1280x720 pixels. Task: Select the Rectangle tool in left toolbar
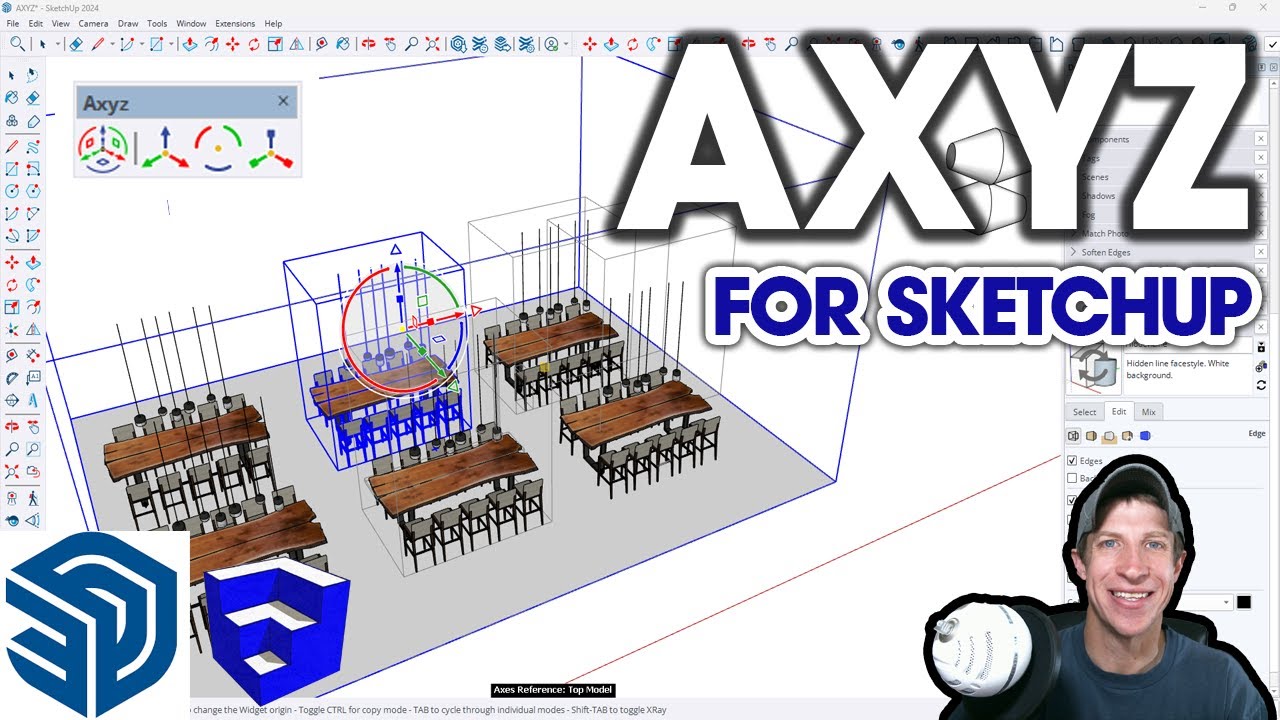click(11, 168)
